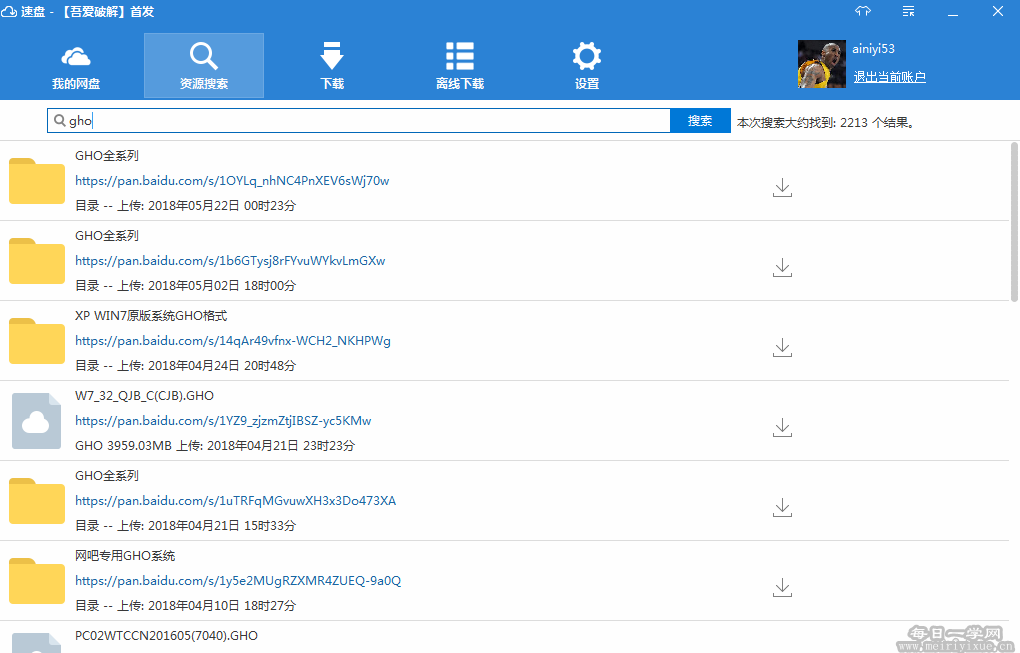Image resolution: width=1020 pixels, height=653 pixels.
Task: Click the user avatar picture
Action: point(822,64)
